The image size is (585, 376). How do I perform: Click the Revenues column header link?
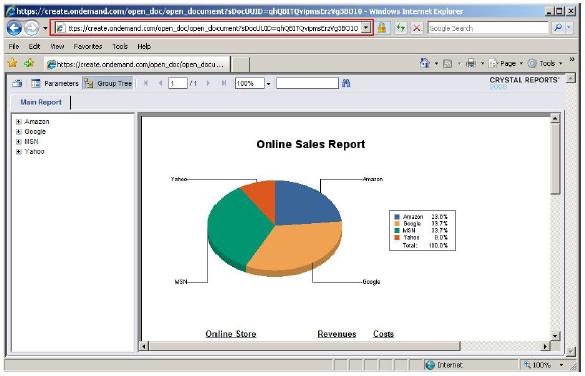click(x=337, y=334)
